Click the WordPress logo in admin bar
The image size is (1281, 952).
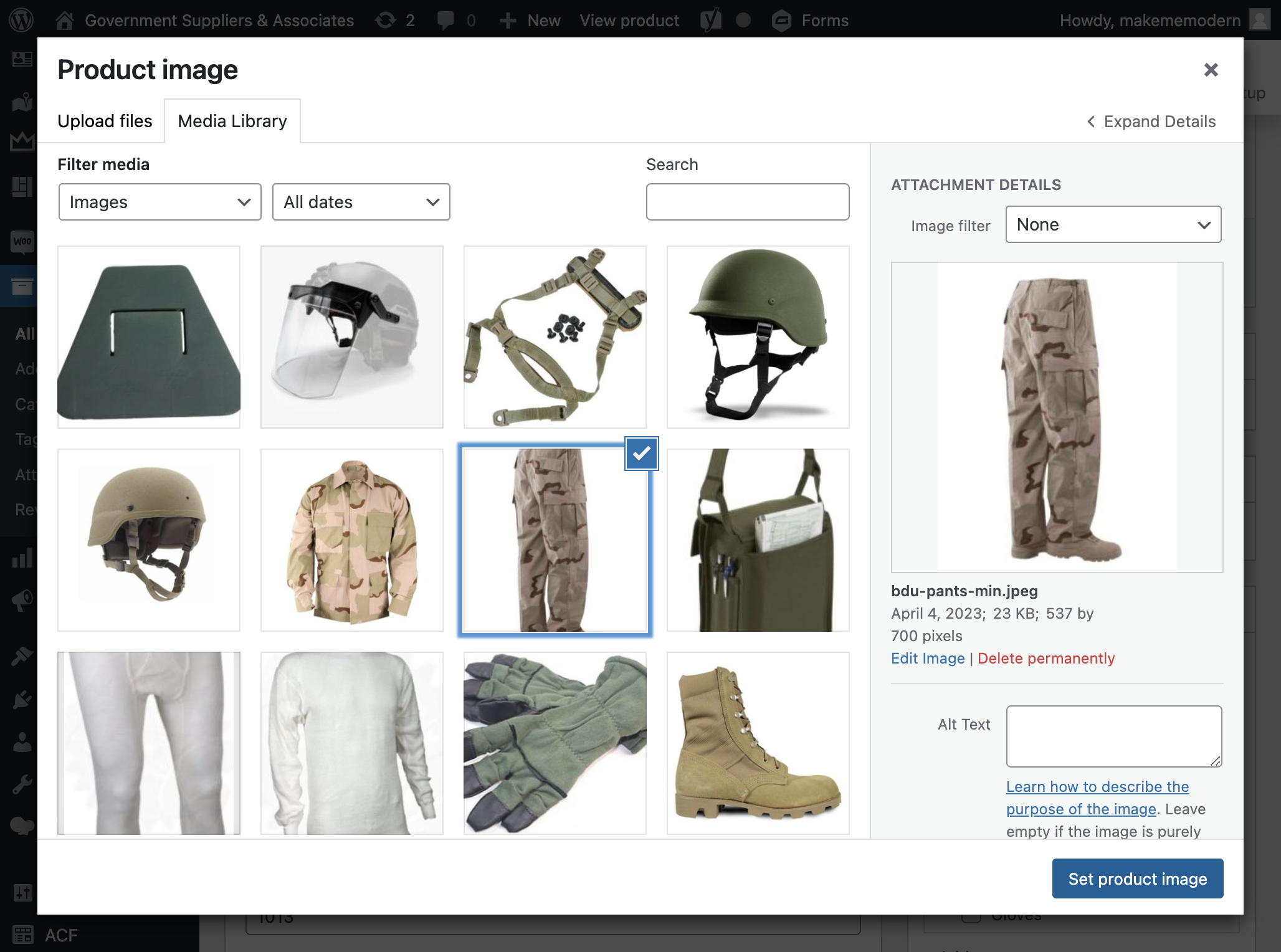tap(22, 20)
